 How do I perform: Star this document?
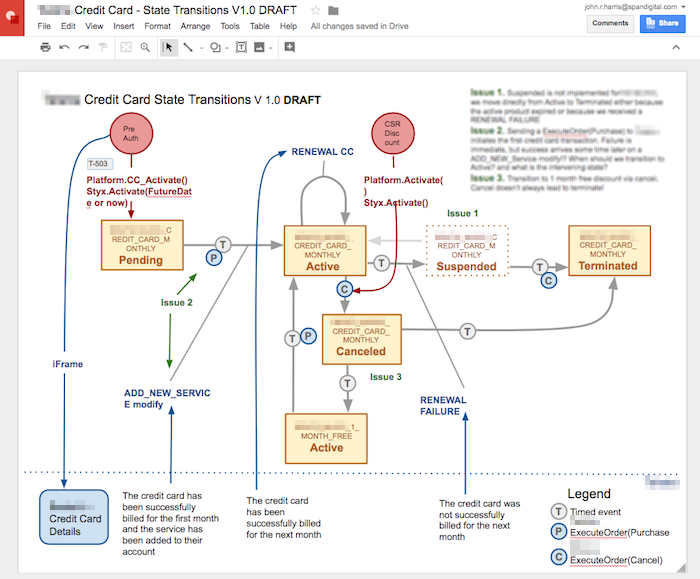316,10
